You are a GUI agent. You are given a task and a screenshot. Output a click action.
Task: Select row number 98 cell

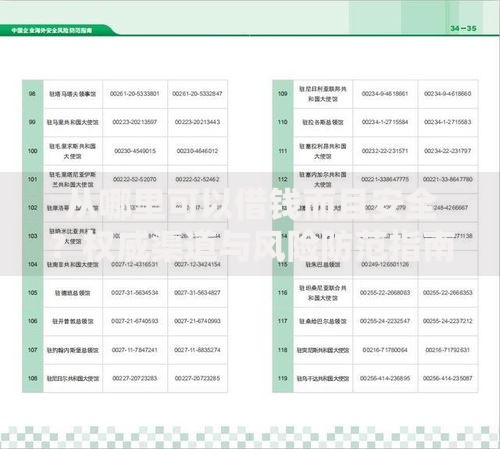tap(32, 94)
